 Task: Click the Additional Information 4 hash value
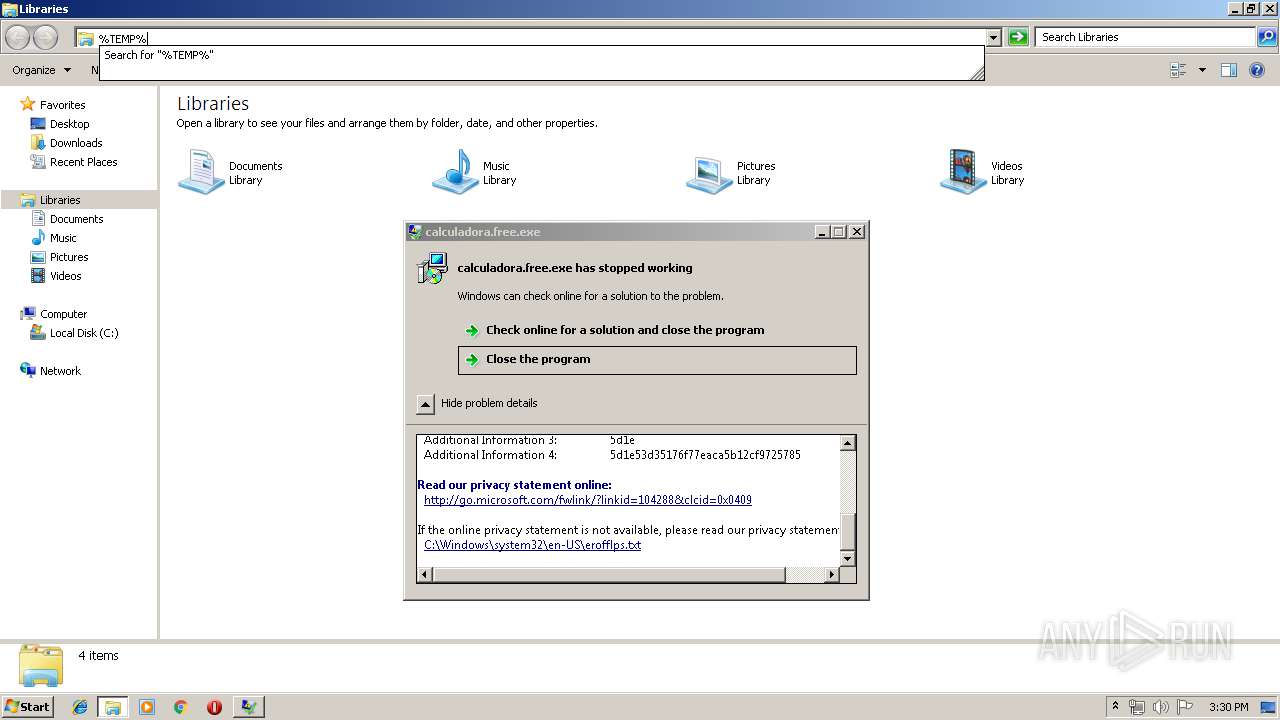pyautogui.click(x=705, y=455)
